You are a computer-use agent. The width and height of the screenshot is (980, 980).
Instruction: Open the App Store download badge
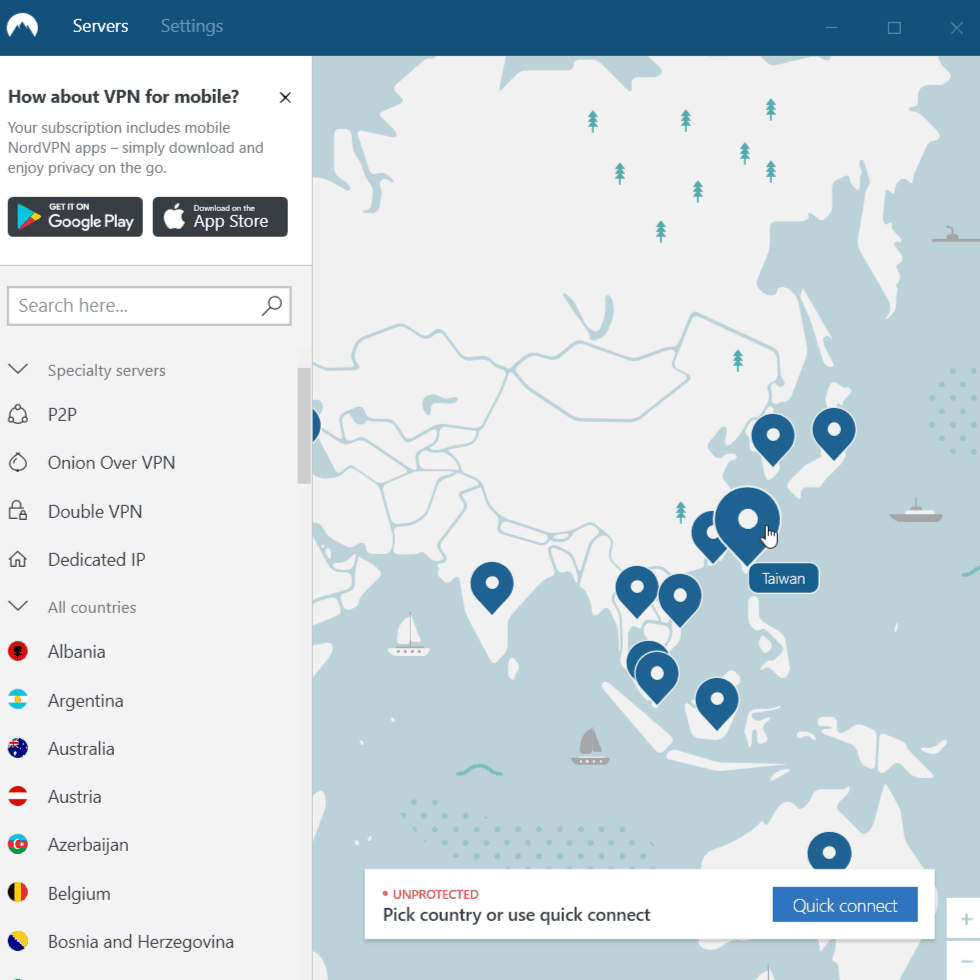[220, 217]
